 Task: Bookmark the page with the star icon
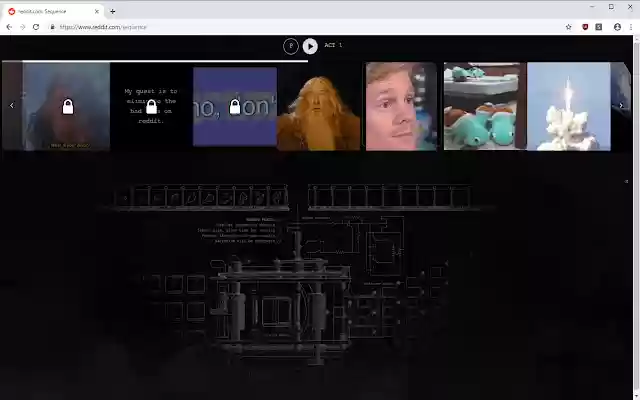pos(569,27)
